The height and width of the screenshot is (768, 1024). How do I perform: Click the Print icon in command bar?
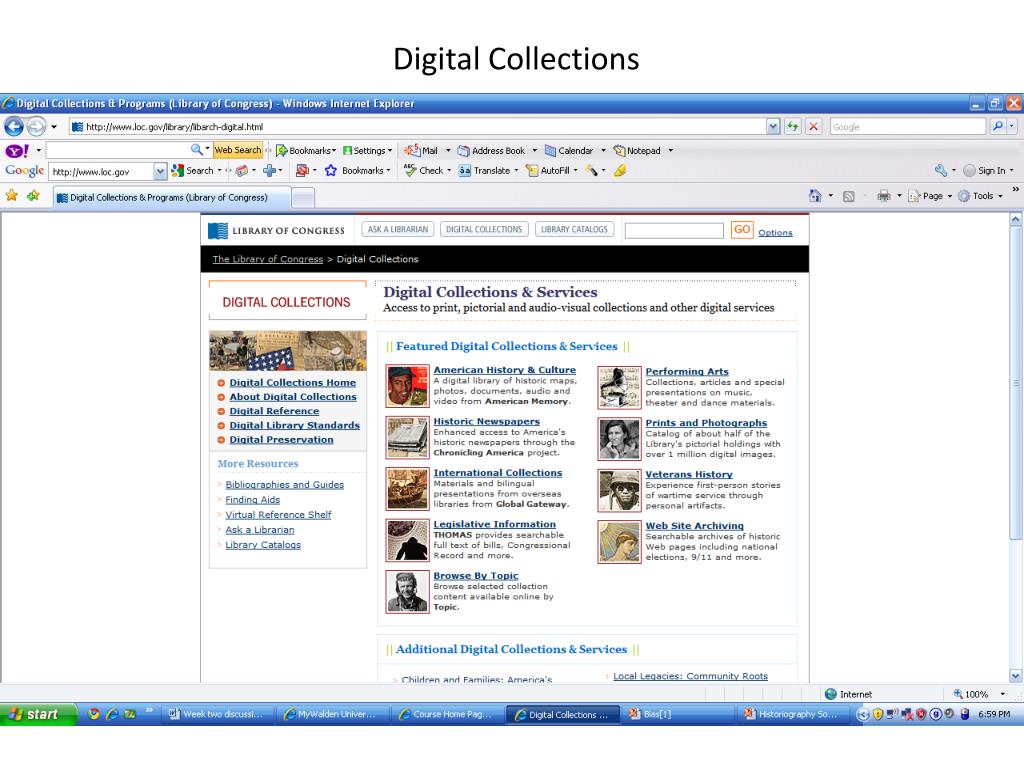tap(884, 196)
